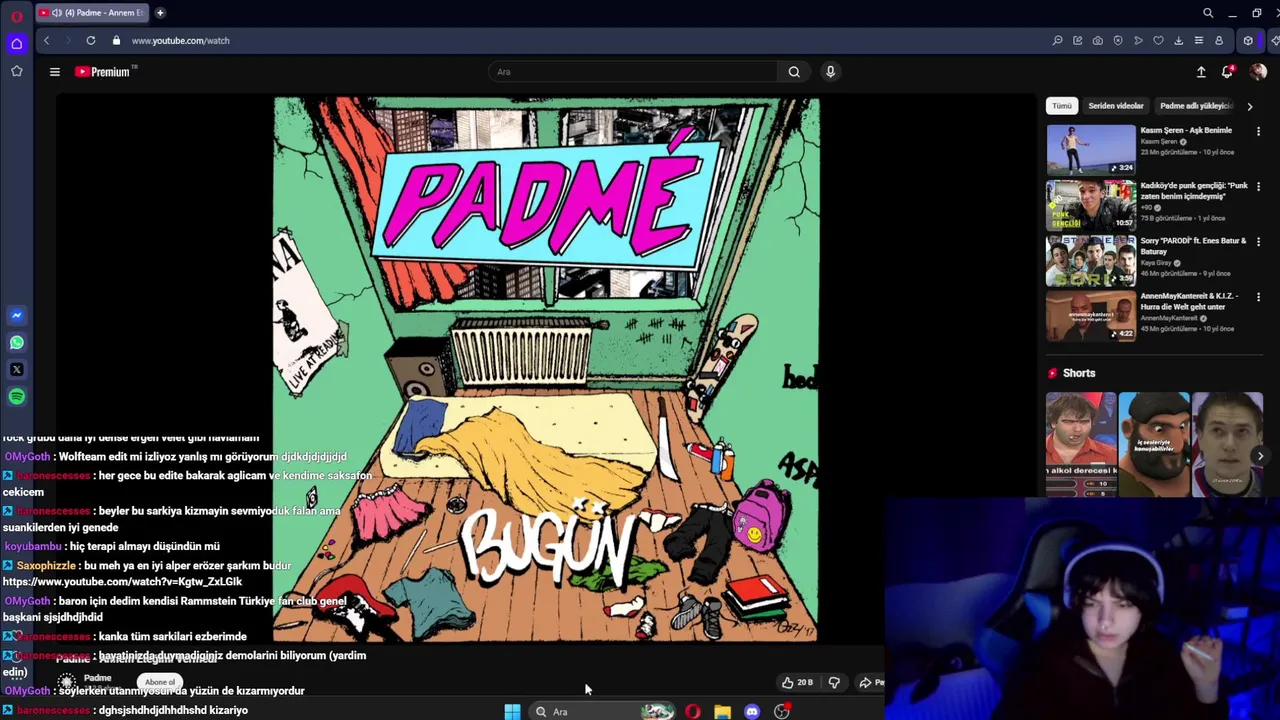Open Padme channel avatar below video
The width and height of the screenshot is (1280, 720).
pos(67,682)
